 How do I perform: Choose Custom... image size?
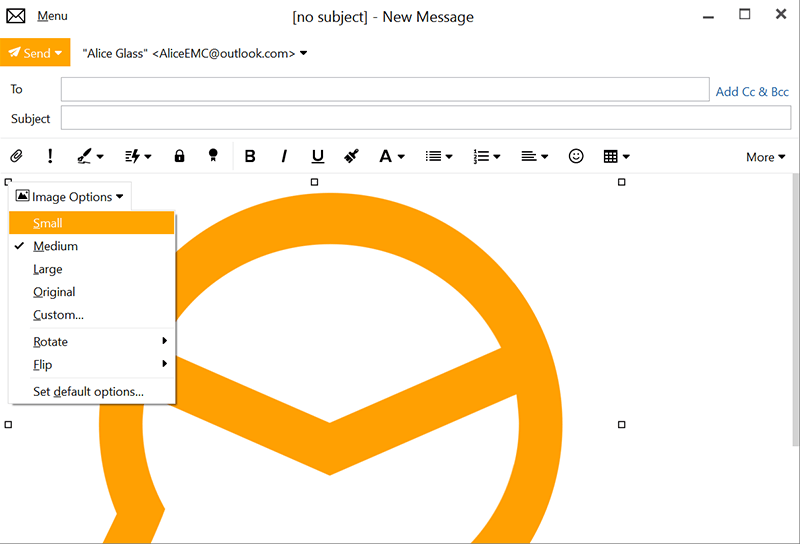tap(92, 315)
